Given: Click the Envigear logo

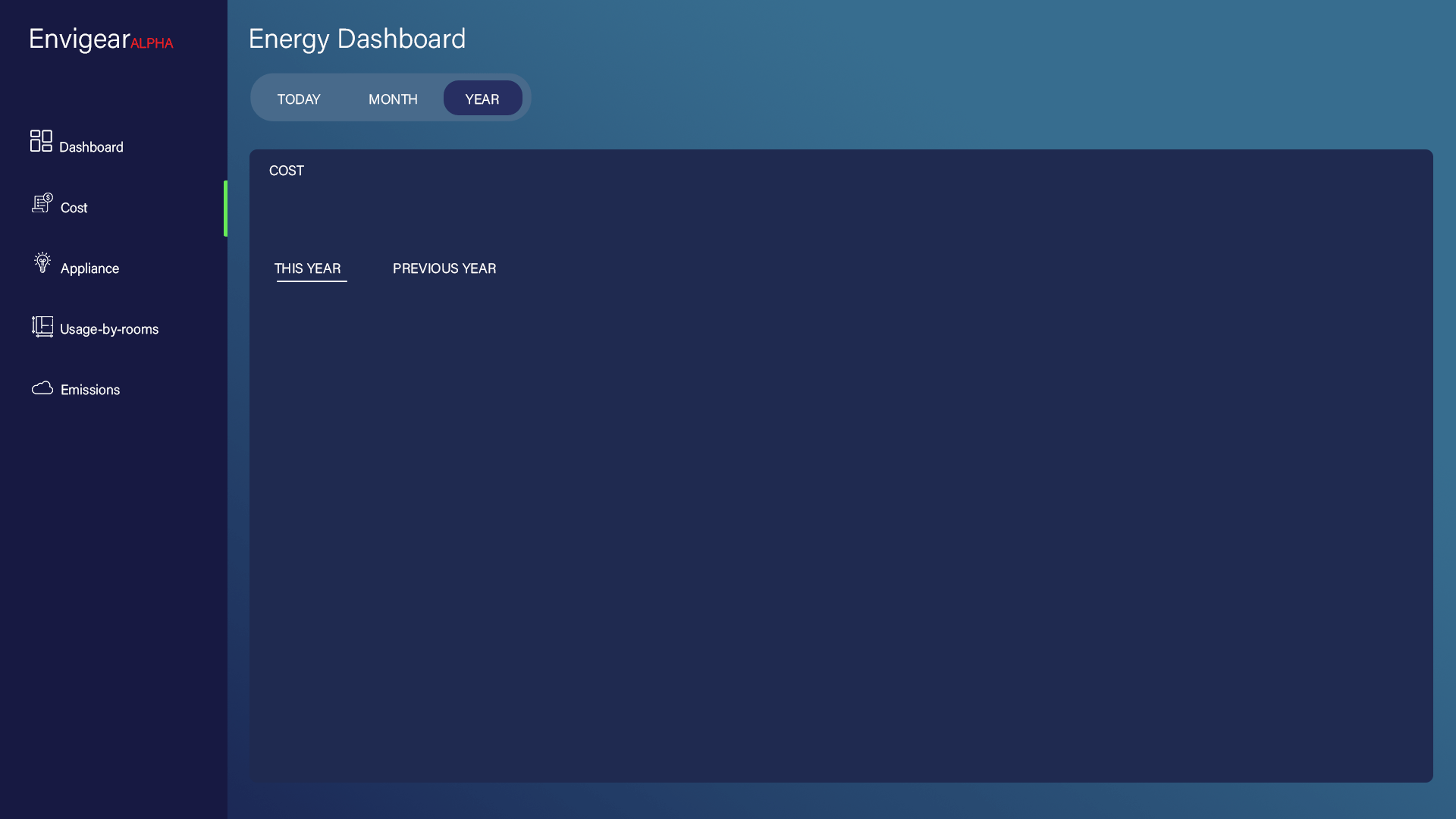Looking at the screenshot, I should click(x=80, y=39).
